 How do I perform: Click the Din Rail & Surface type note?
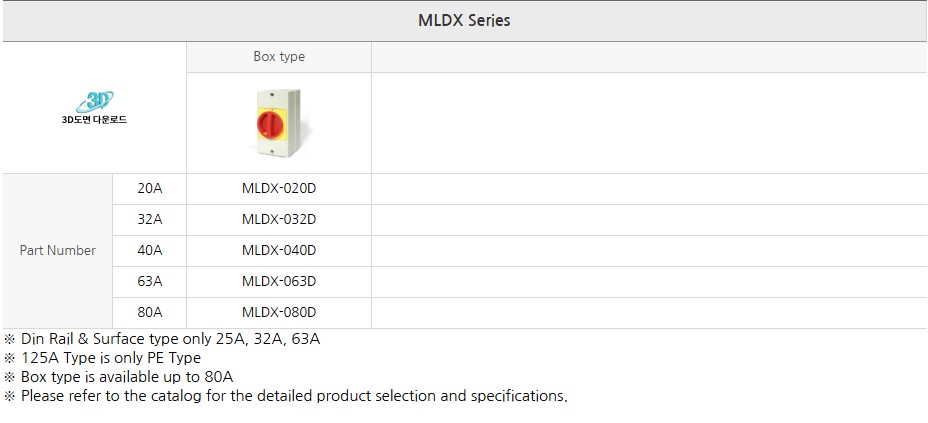170,339
